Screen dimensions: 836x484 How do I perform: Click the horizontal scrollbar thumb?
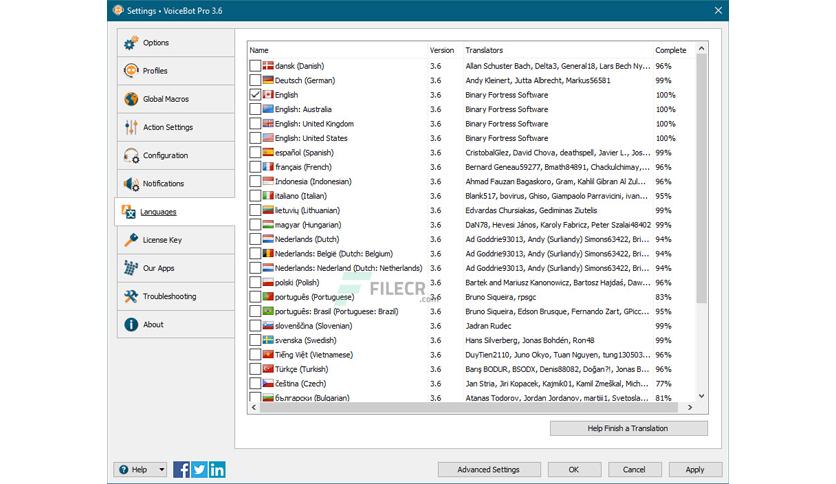(468, 407)
